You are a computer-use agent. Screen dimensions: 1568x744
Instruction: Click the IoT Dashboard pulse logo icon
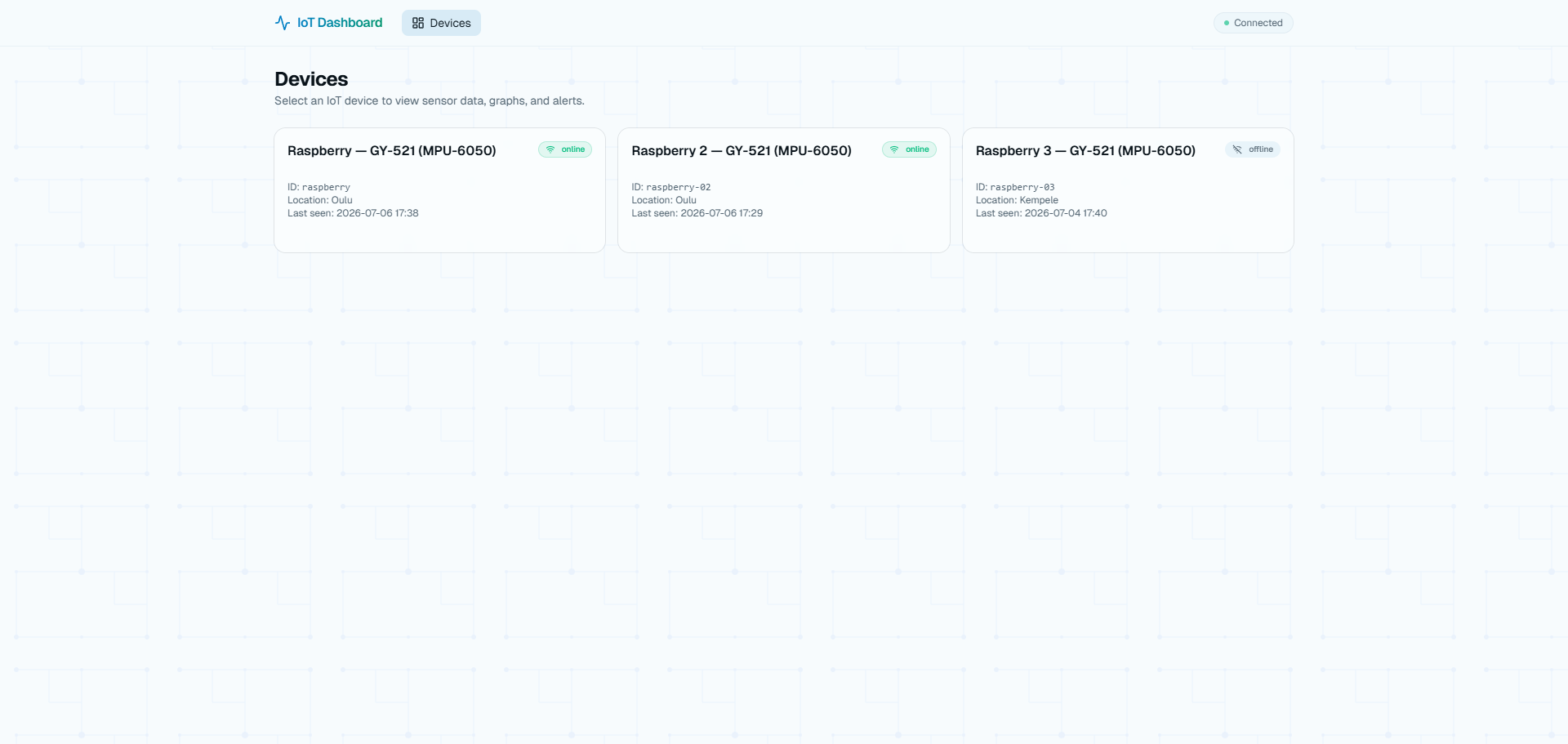[283, 23]
